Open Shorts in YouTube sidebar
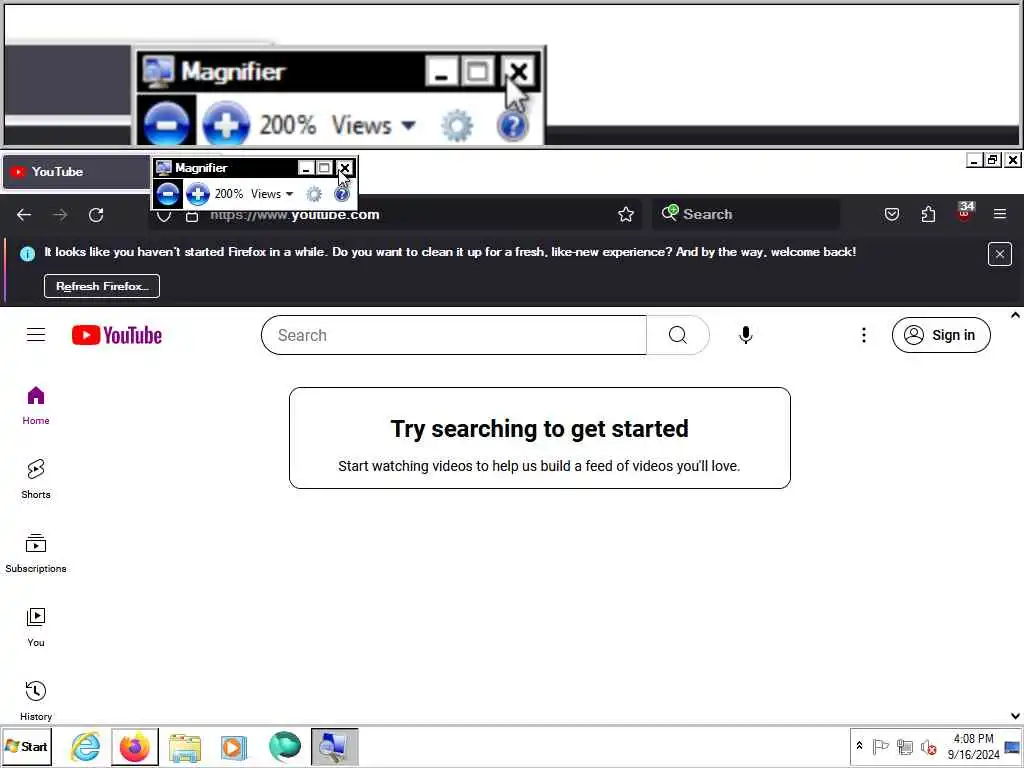 pos(36,479)
